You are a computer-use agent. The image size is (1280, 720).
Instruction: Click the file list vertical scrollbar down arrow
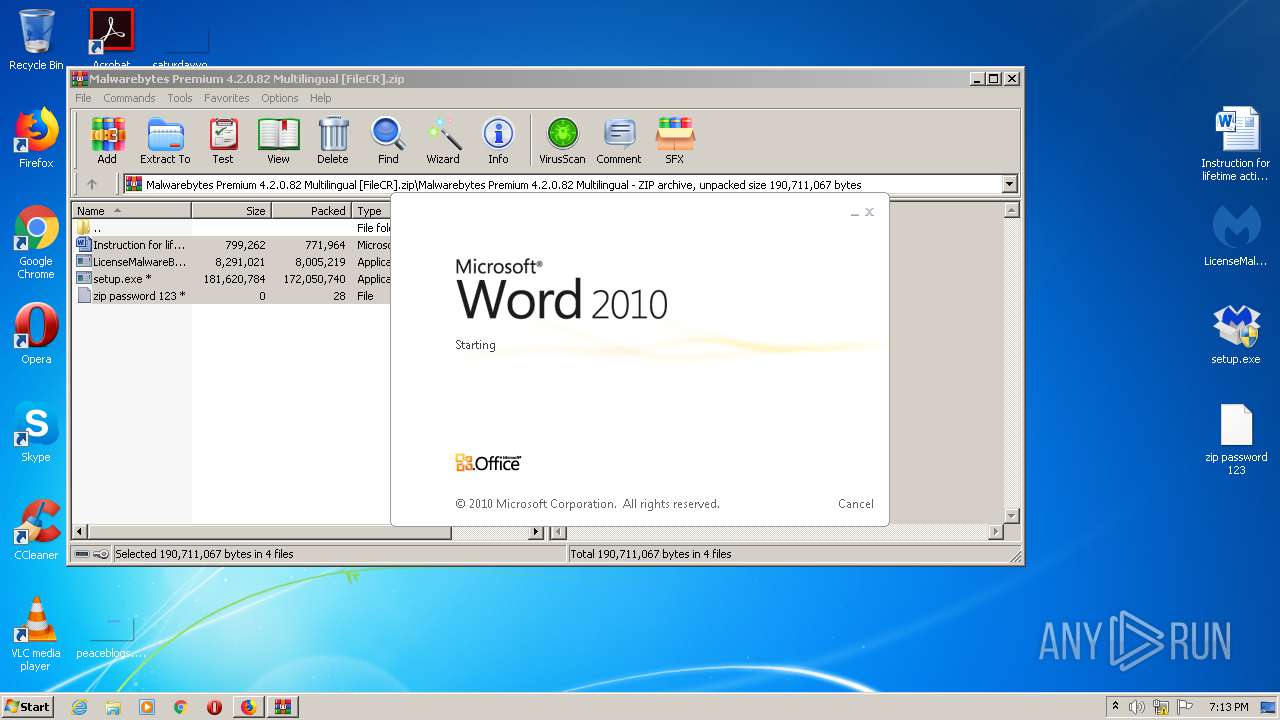click(x=1011, y=516)
